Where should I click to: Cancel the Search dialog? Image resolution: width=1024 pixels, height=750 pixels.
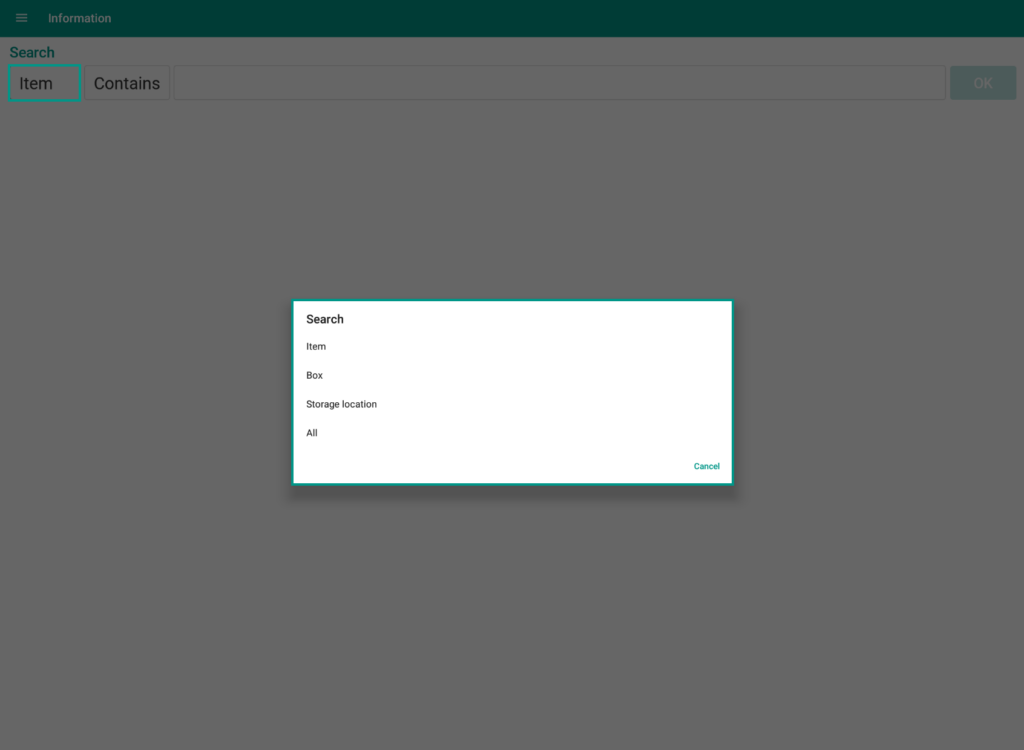(x=706, y=467)
